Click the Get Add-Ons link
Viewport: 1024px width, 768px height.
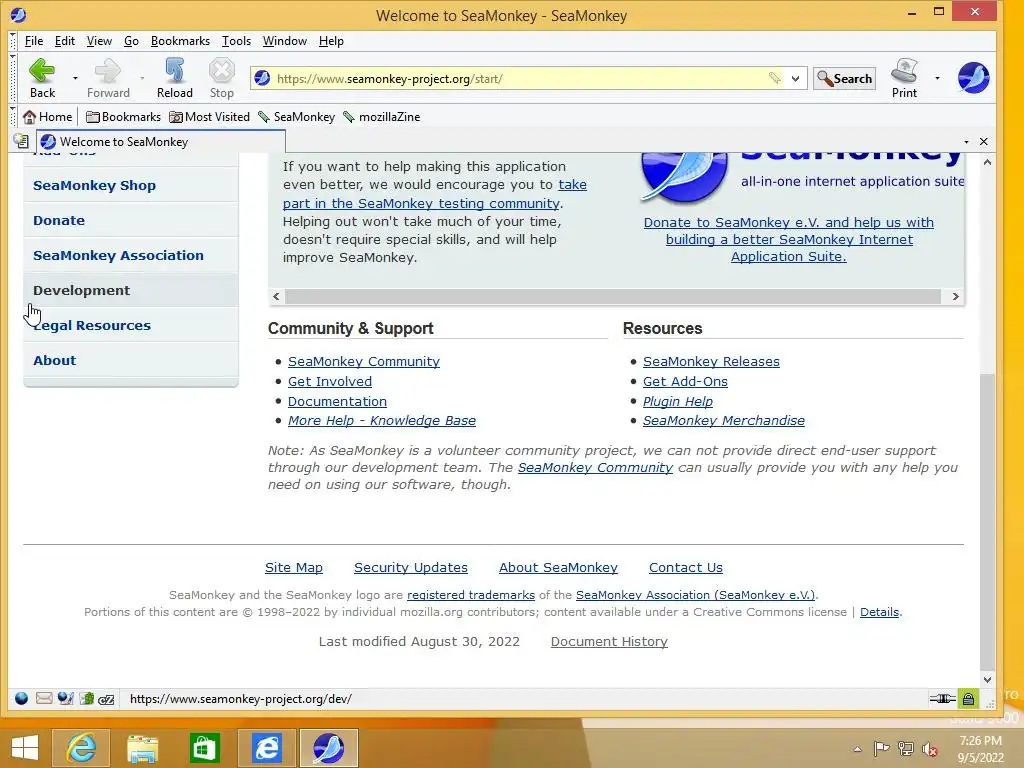[685, 381]
